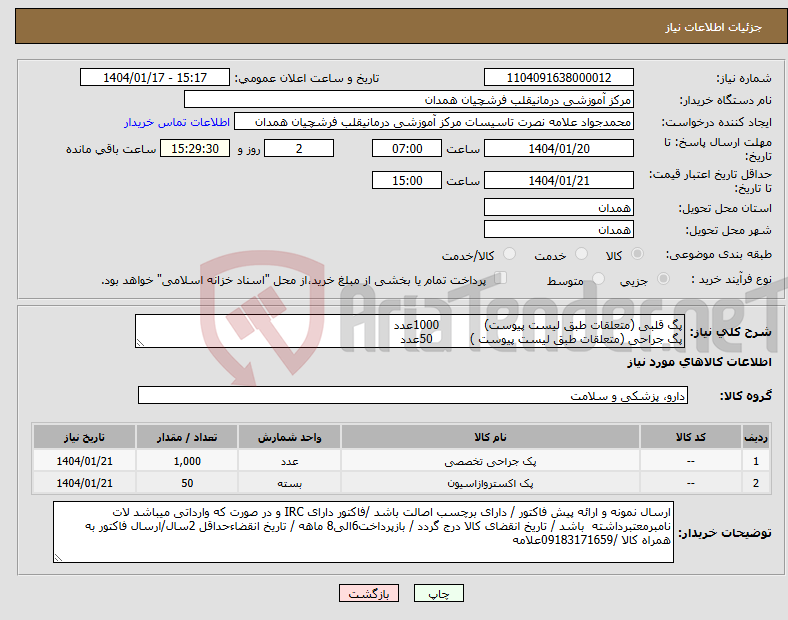
Task: Click the بازگشت (back) button
Action: click(369, 593)
